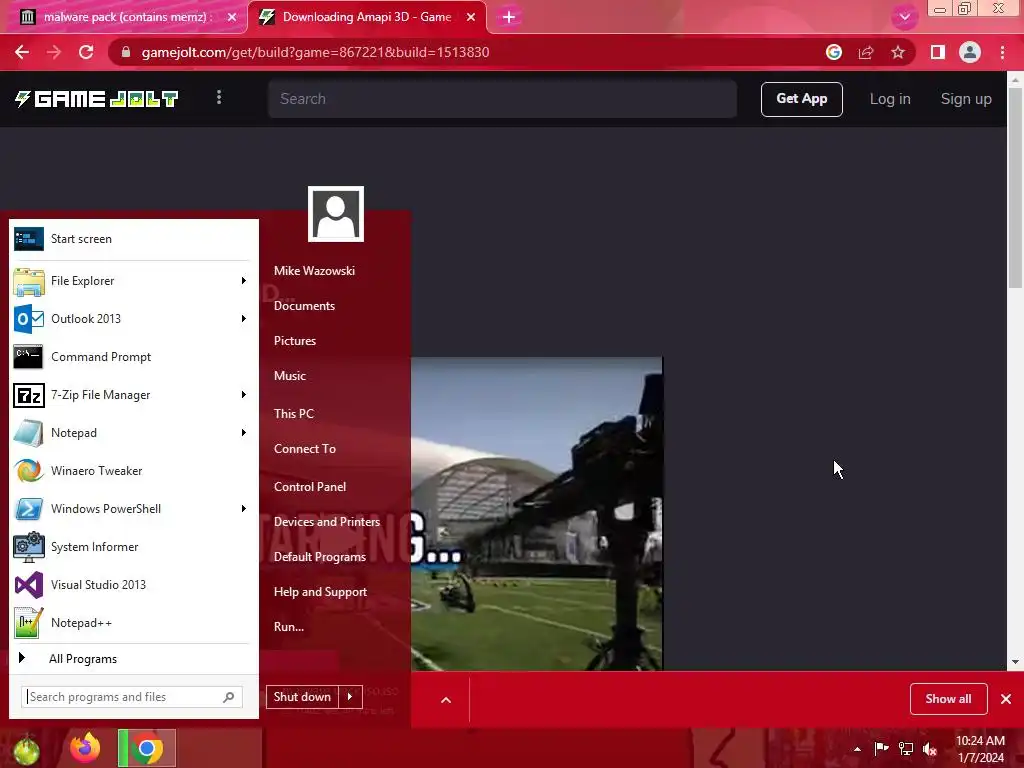
Task: Go back to previous page in Chrome
Action: point(22,52)
